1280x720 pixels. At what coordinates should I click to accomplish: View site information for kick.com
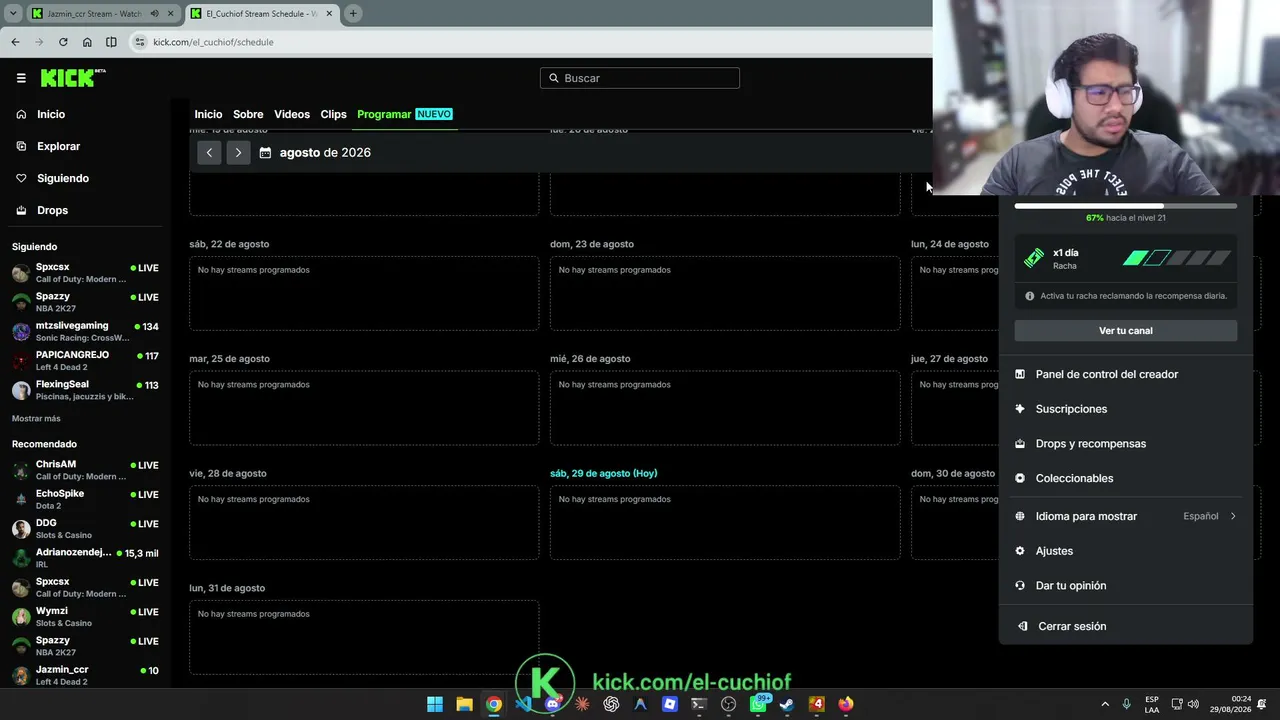click(140, 42)
